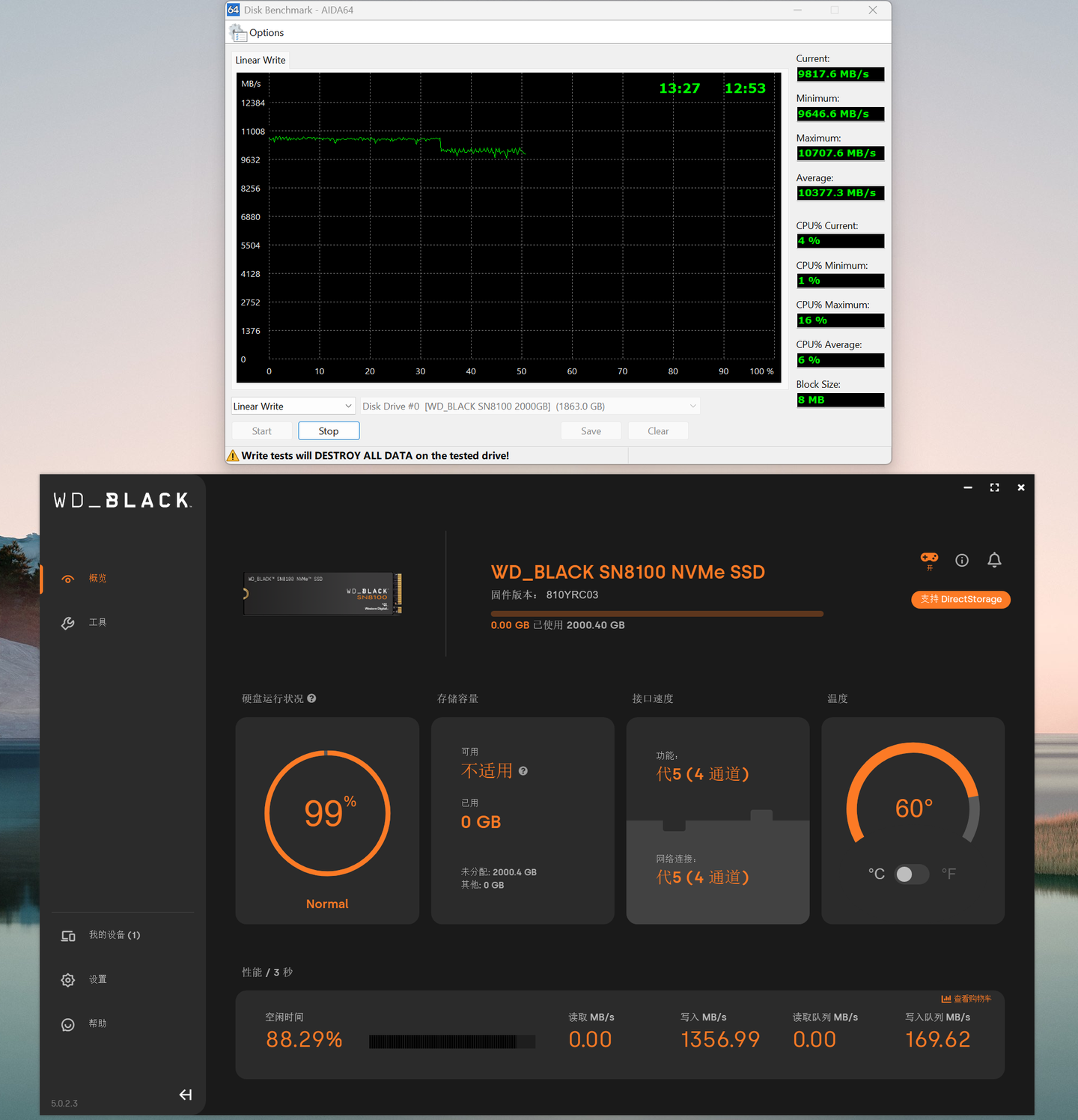Click the Normal health status label
Viewport: 1078px width, 1120px height.
(x=327, y=904)
